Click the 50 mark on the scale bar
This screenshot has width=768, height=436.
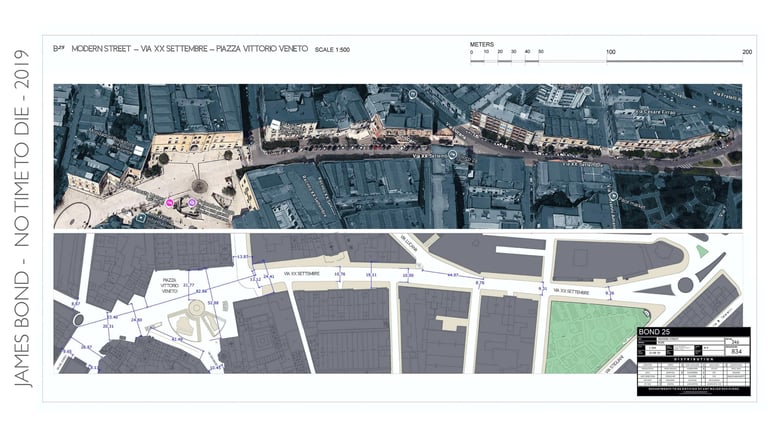click(541, 51)
